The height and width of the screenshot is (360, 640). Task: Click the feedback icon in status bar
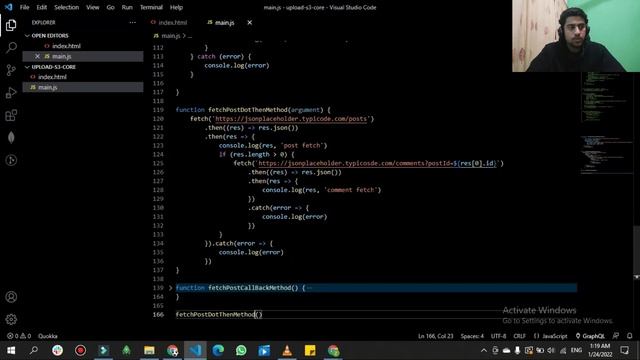pyautogui.click(x=616, y=336)
